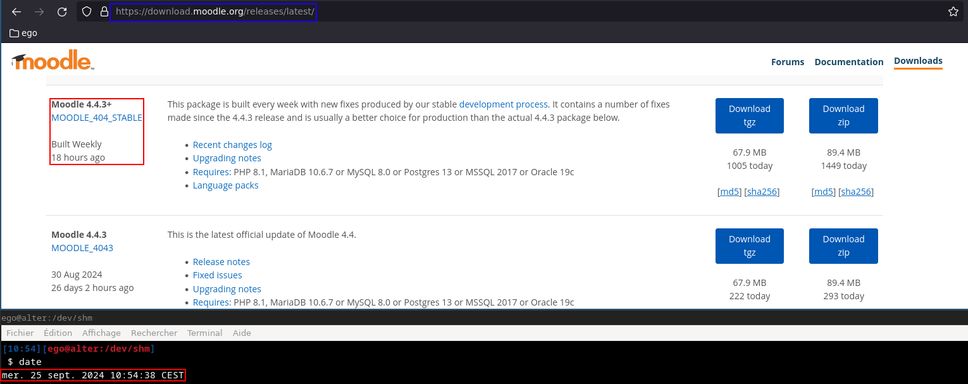Download Moodle 4.4.3 tgz package
968x384 pixels.
tap(749, 246)
